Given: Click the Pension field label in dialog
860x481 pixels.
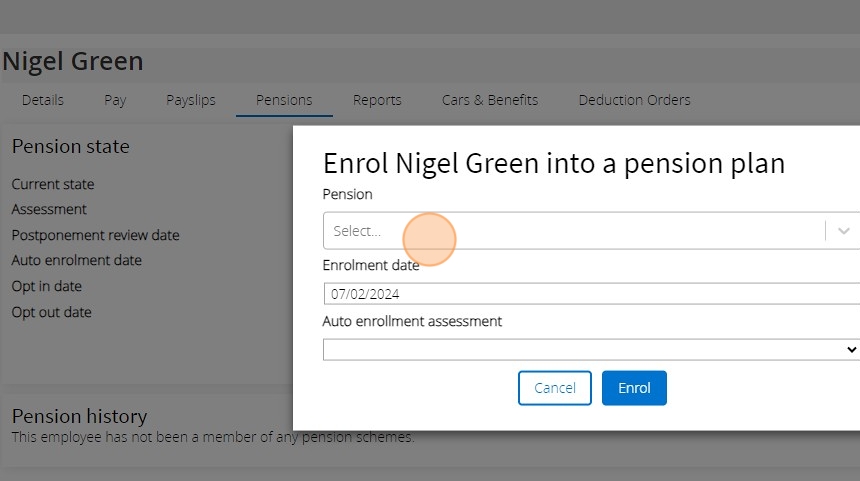Looking at the screenshot, I should point(347,194).
